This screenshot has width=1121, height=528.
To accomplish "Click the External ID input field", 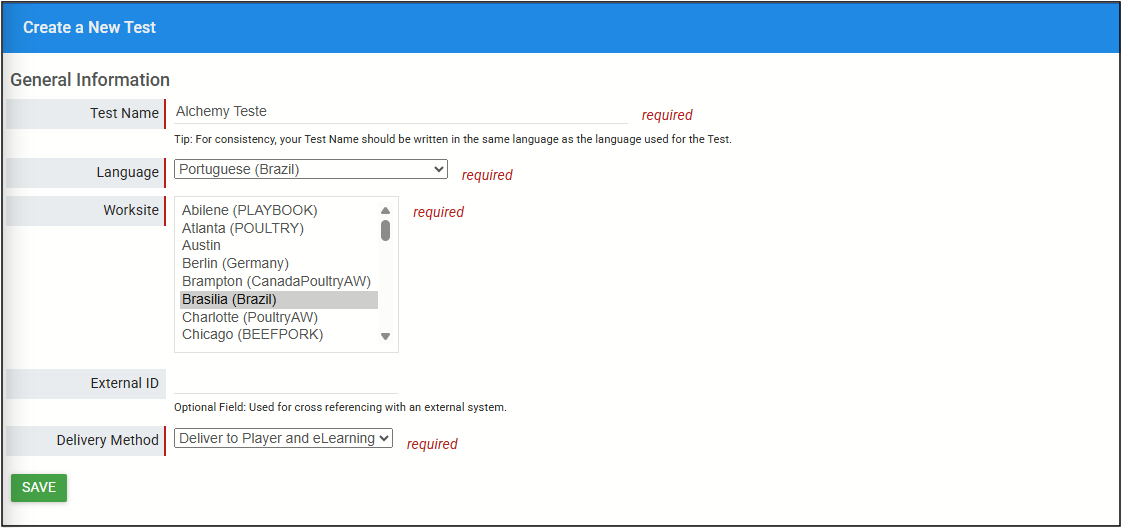I will pos(285,383).
